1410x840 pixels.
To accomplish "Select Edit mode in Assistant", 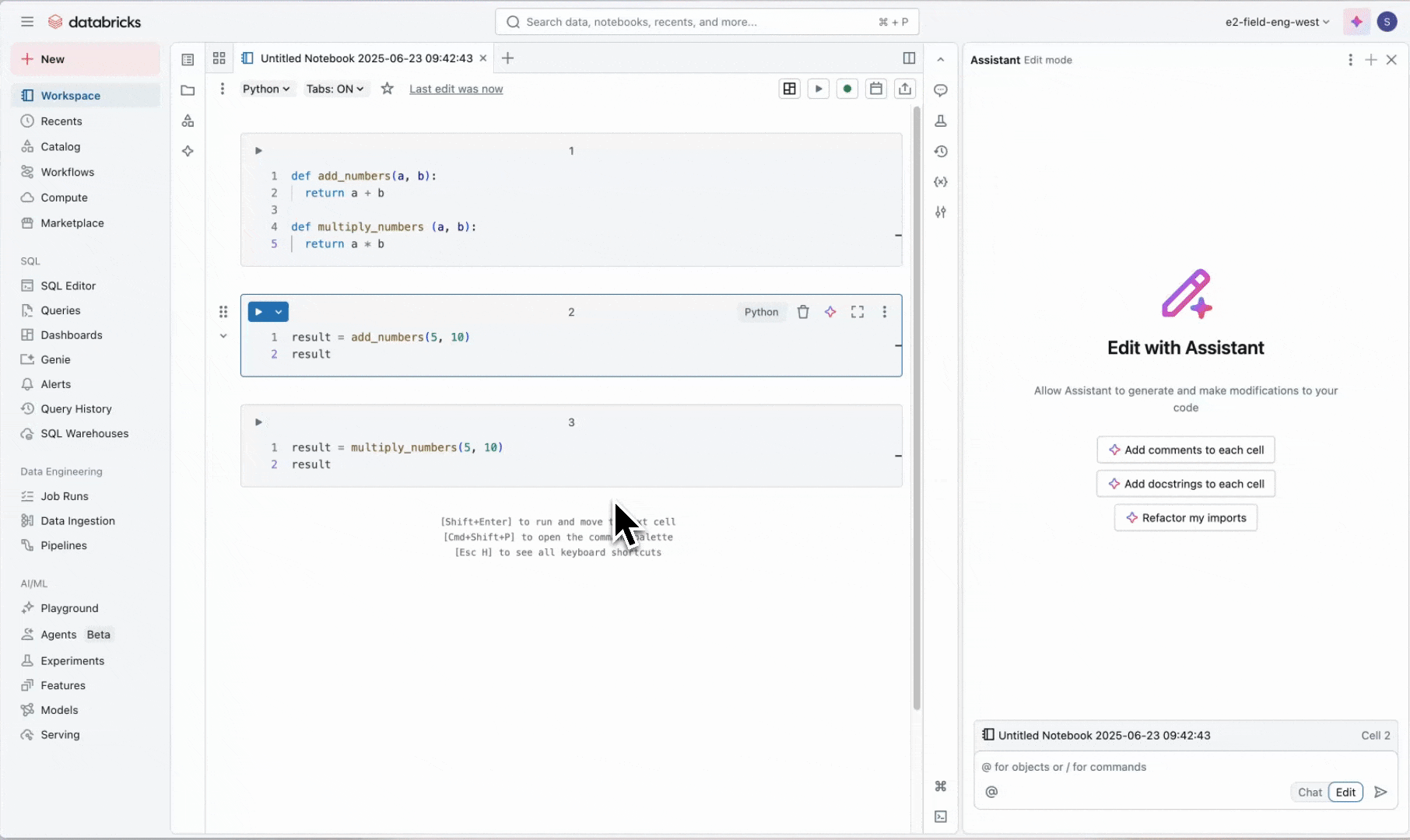I will coord(1345,792).
